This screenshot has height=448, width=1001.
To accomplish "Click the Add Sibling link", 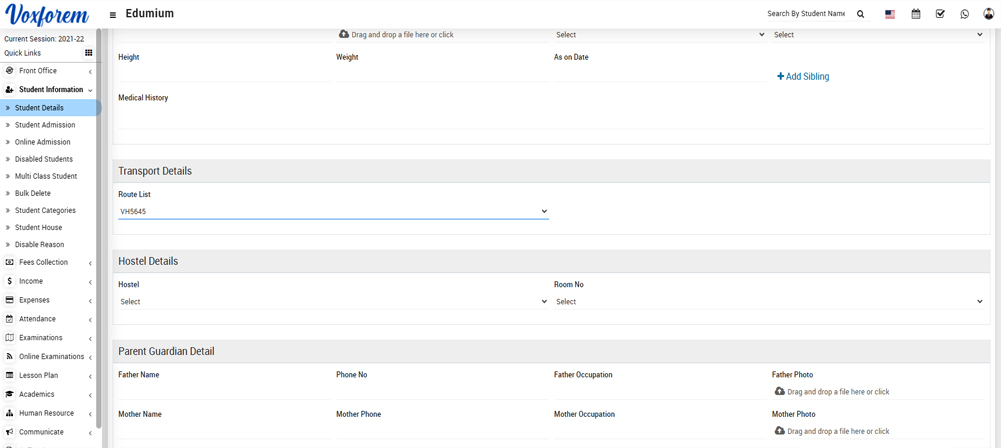I will [803, 76].
